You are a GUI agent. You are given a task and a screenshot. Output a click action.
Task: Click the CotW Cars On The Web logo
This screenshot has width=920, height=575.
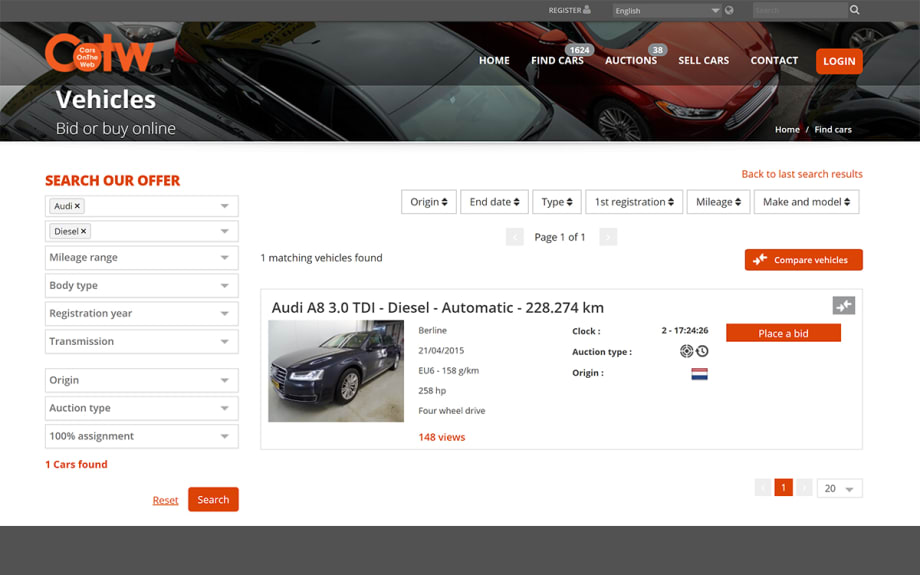point(99,54)
